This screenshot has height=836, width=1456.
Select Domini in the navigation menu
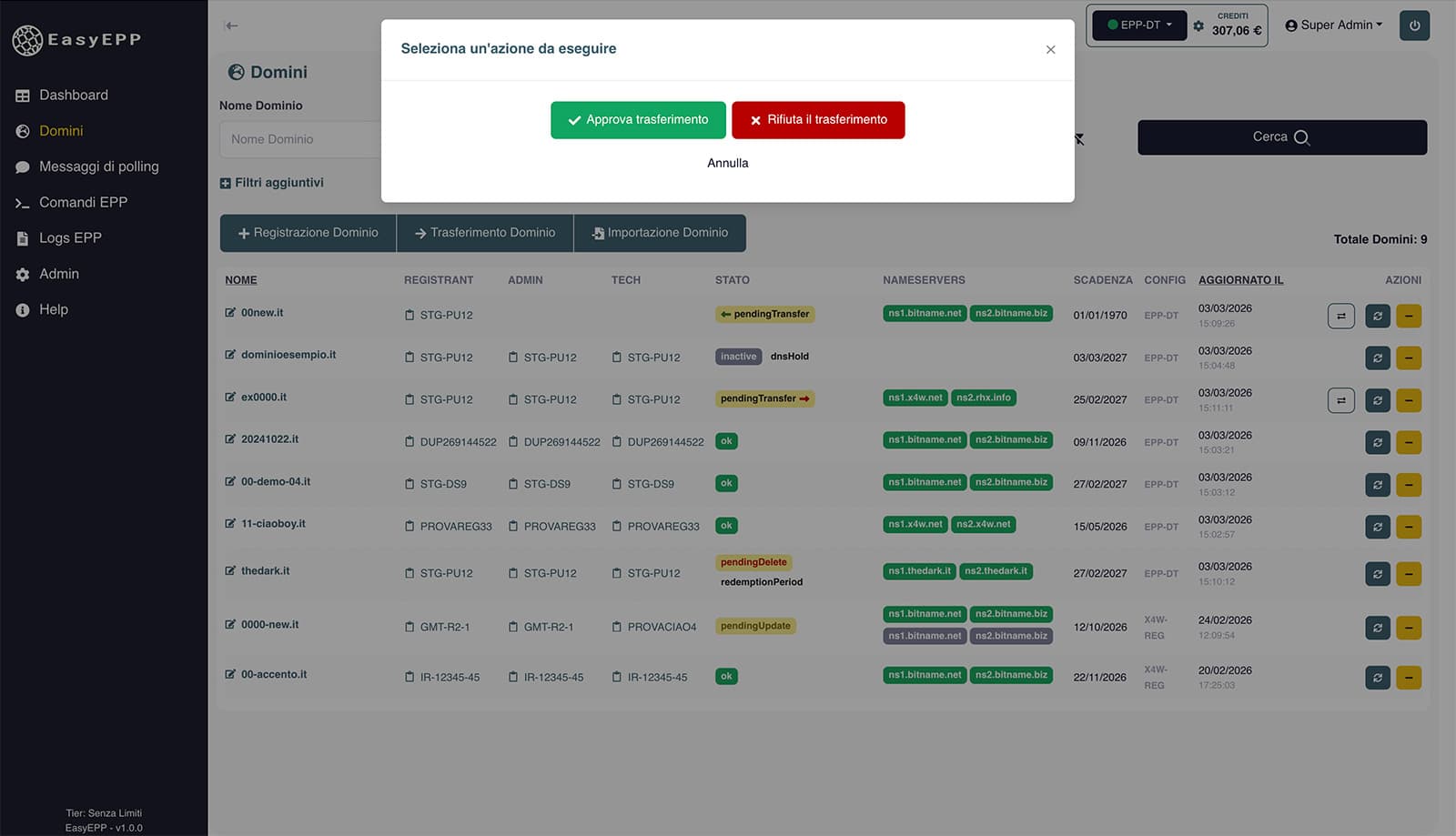[x=61, y=130]
